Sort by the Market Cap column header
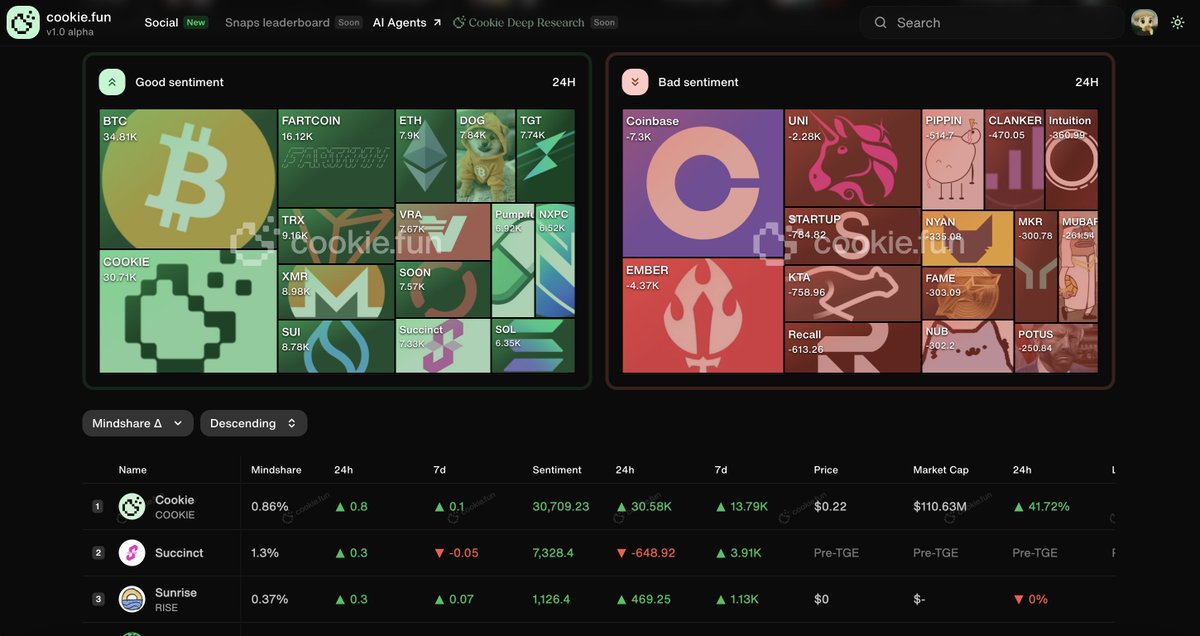The image size is (1200, 636). [x=941, y=470]
